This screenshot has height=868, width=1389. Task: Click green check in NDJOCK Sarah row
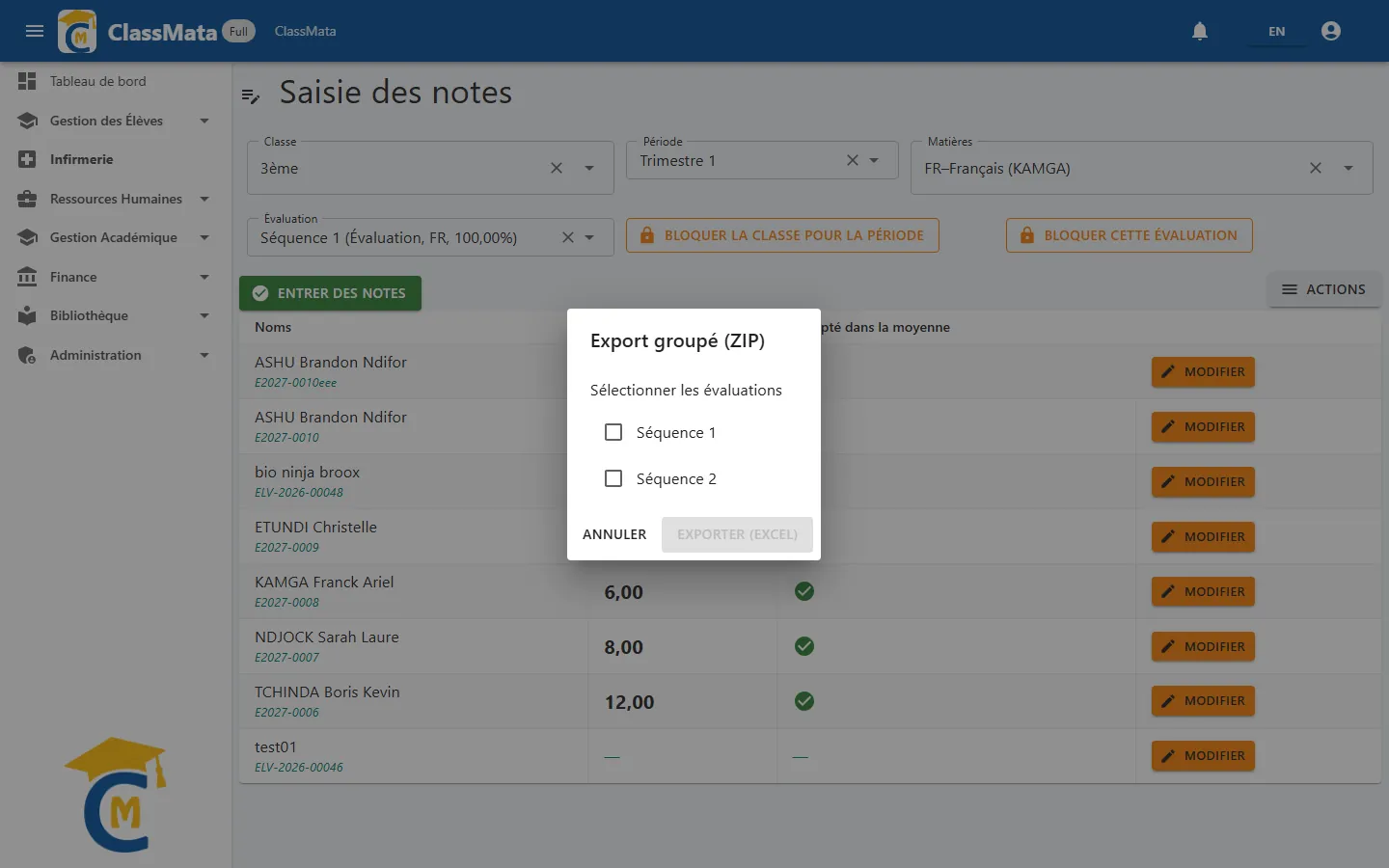[x=804, y=646]
